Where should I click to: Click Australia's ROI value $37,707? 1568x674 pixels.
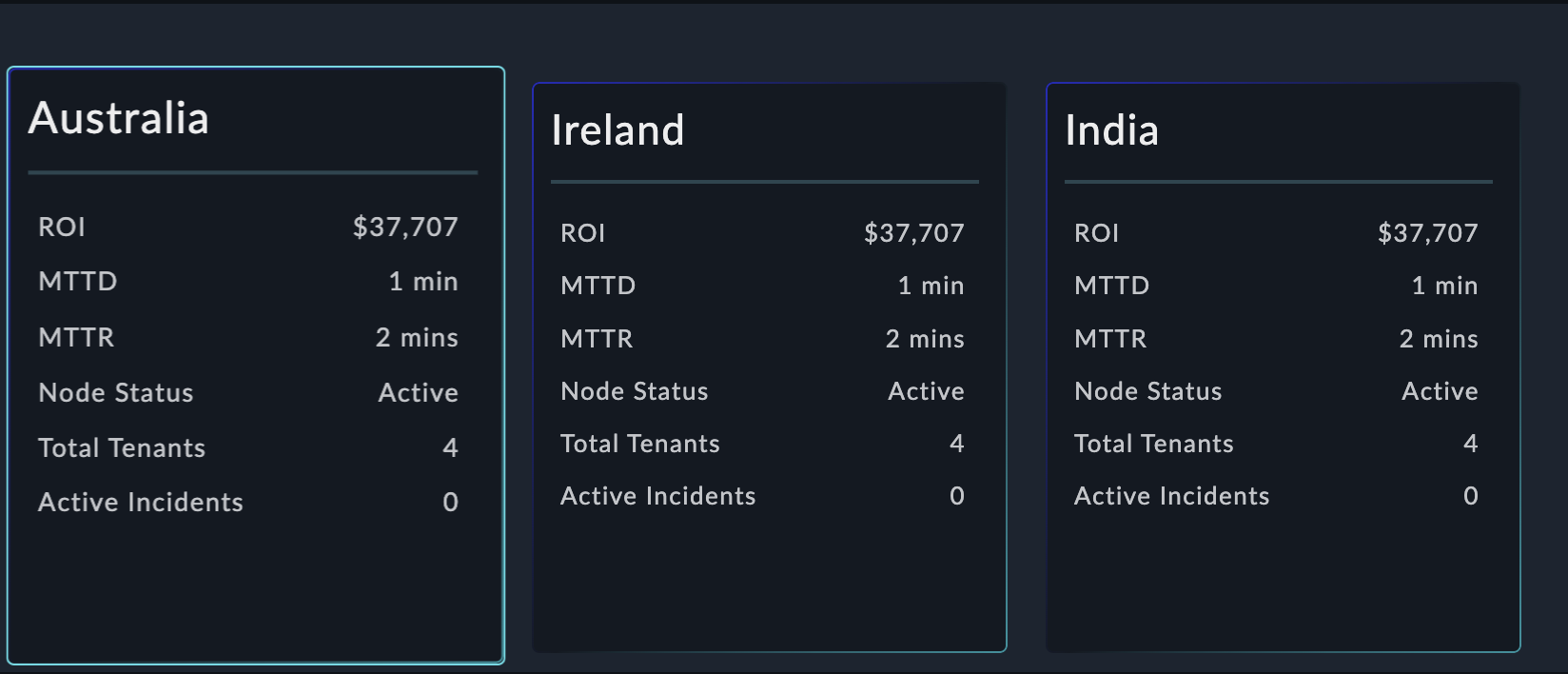(405, 227)
